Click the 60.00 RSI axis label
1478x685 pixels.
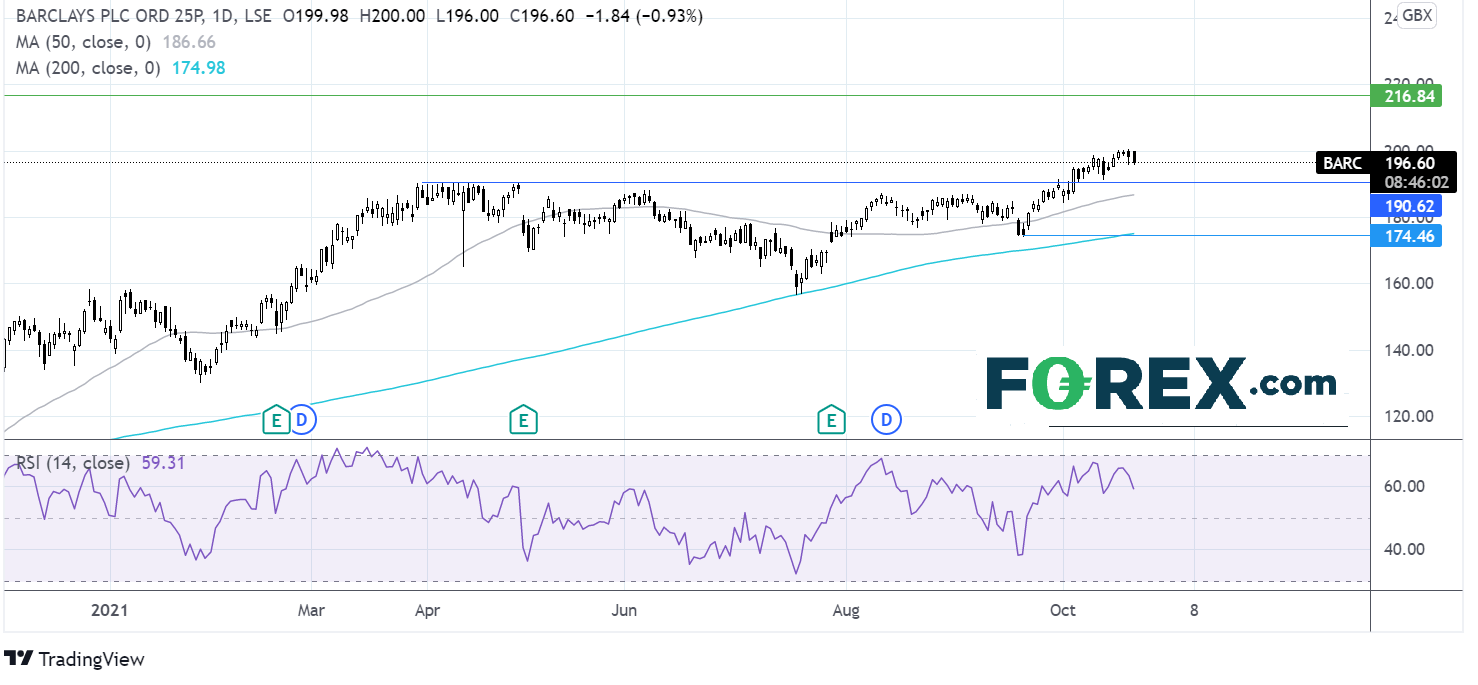1407,487
